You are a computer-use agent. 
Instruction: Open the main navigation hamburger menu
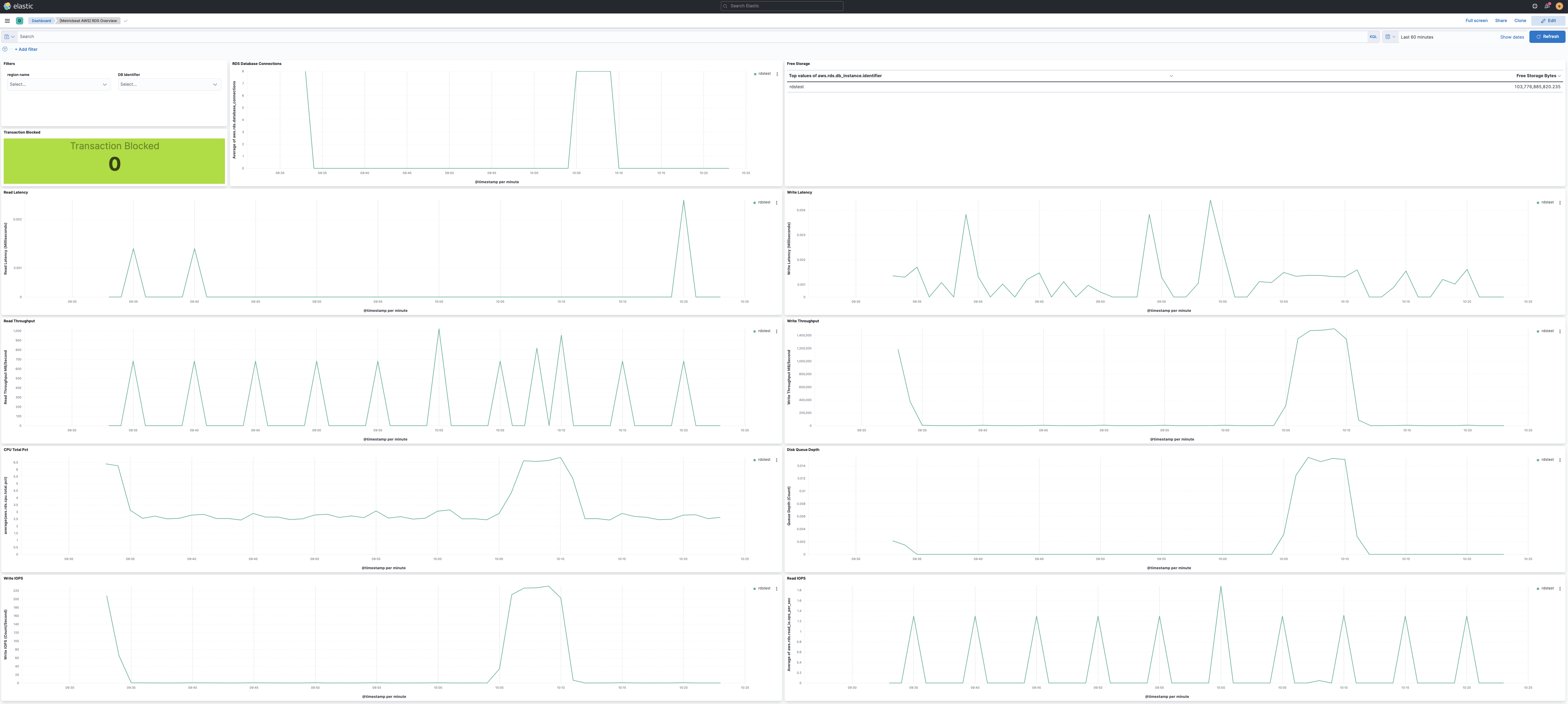[x=7, y=20]
